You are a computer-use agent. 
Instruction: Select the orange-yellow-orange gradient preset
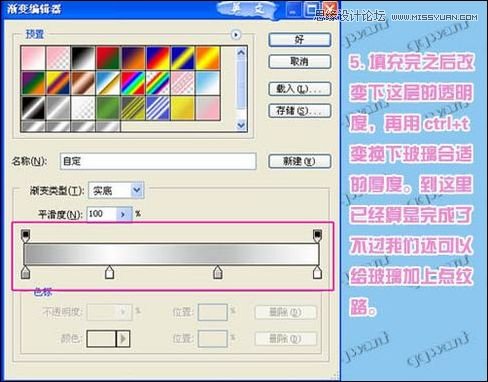tap(208, 58)
